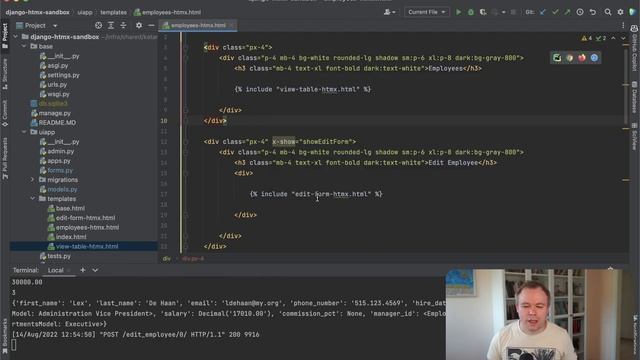Screen dimensions: 640x360
Task: Open page in Chrome browser icon
Action: point(569,58)
